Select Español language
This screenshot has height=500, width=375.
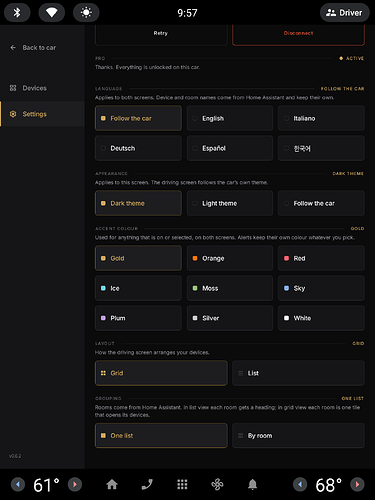coord(230,148)
